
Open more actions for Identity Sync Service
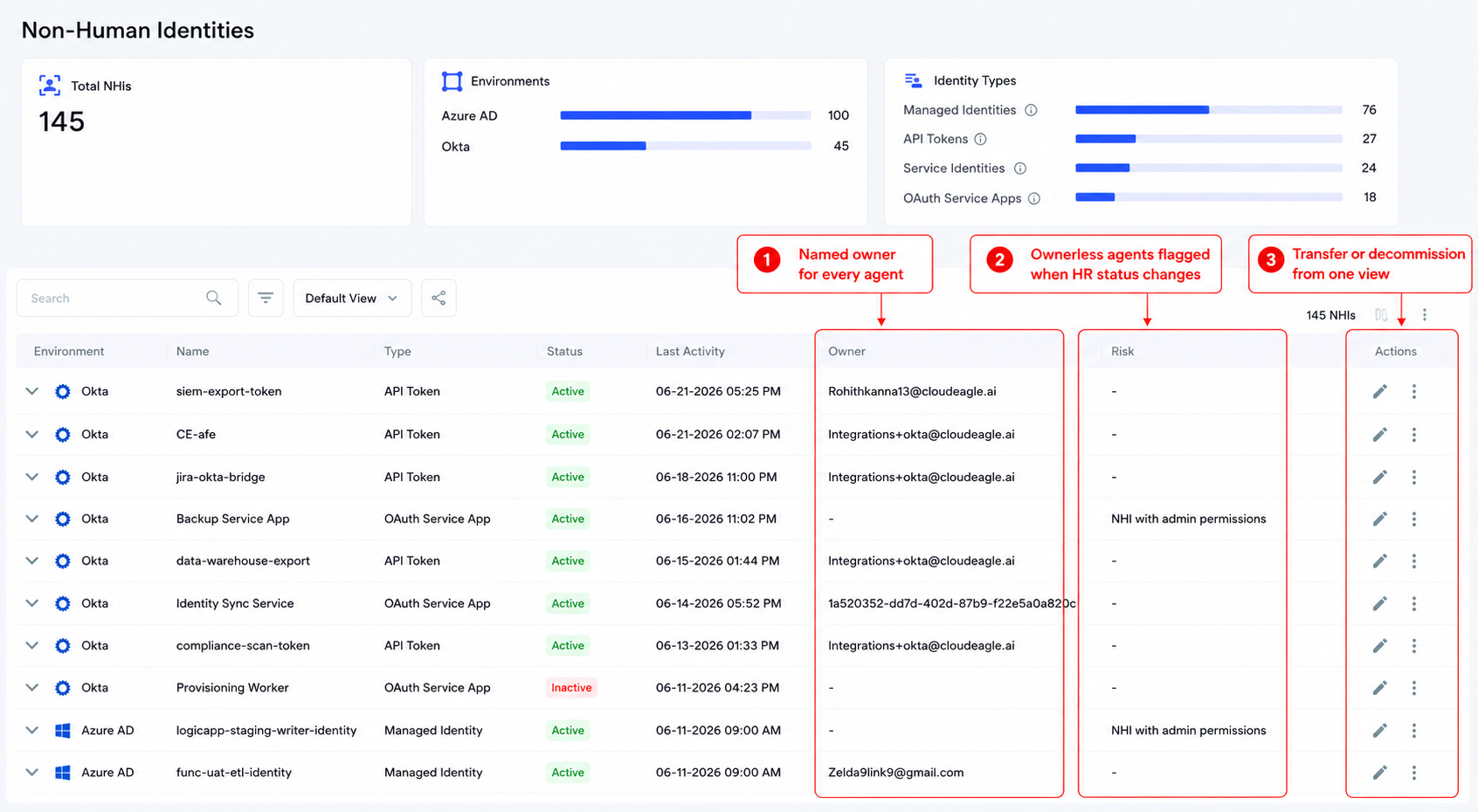pyautogui.click(x=1414, y=603)
